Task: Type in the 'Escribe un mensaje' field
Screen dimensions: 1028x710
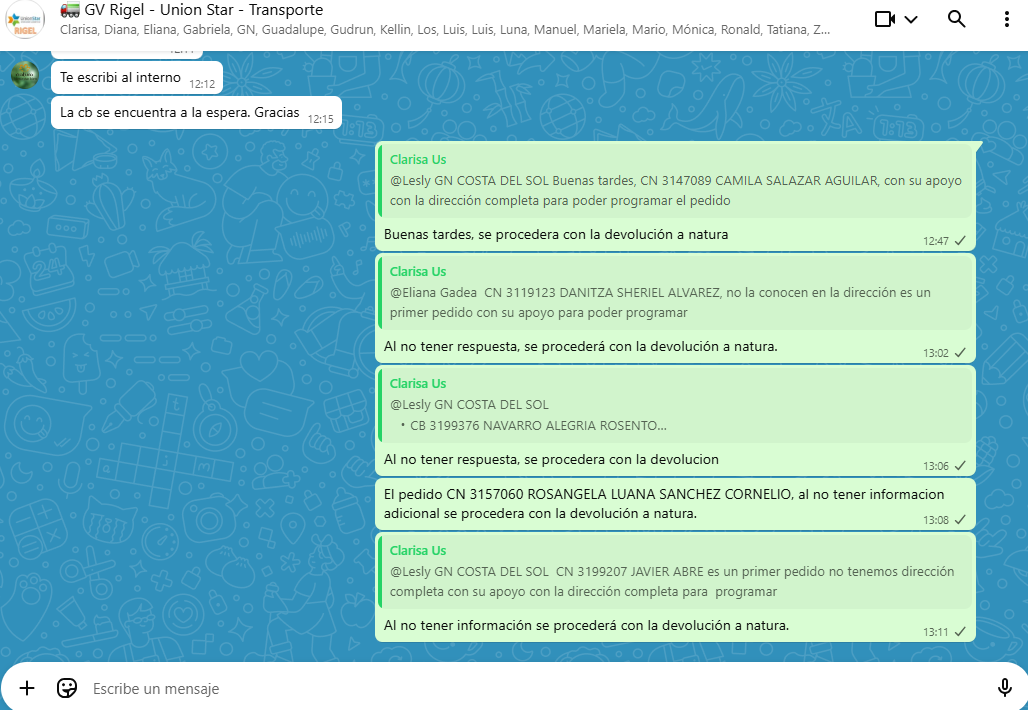Action: tap(500, 688)
